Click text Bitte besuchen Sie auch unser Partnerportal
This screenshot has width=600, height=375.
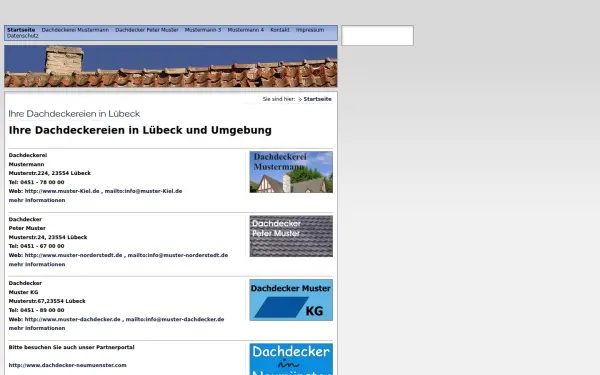click(72, 347)
